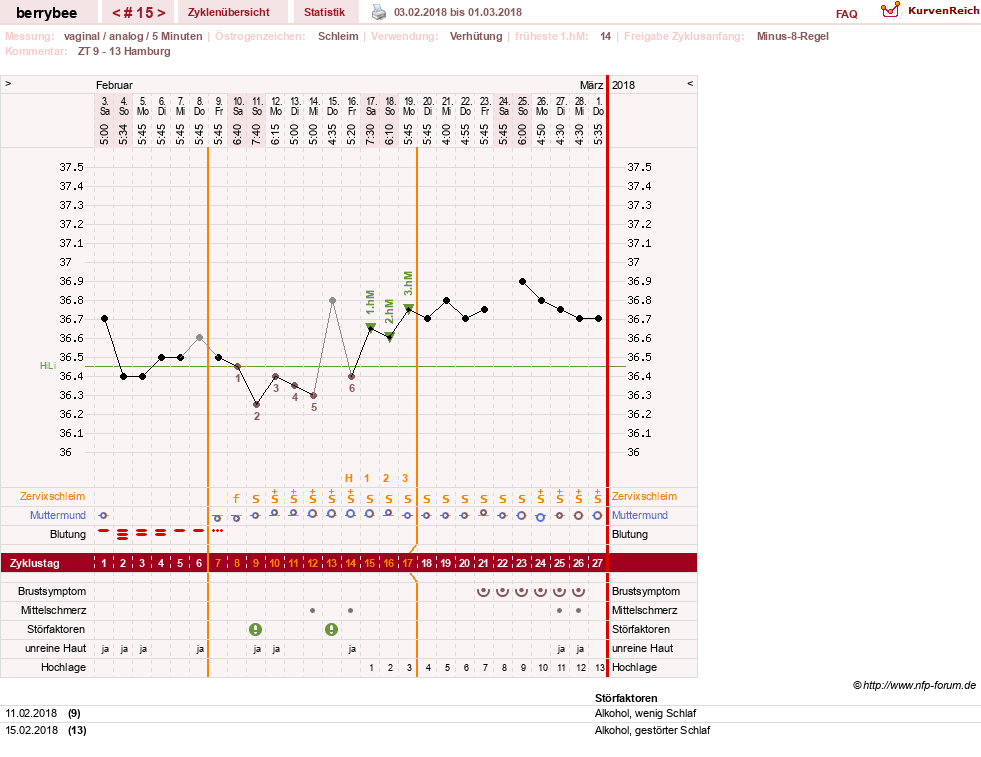Click 'Alkohol, wenig Schlaf' note

coord(646,713)
